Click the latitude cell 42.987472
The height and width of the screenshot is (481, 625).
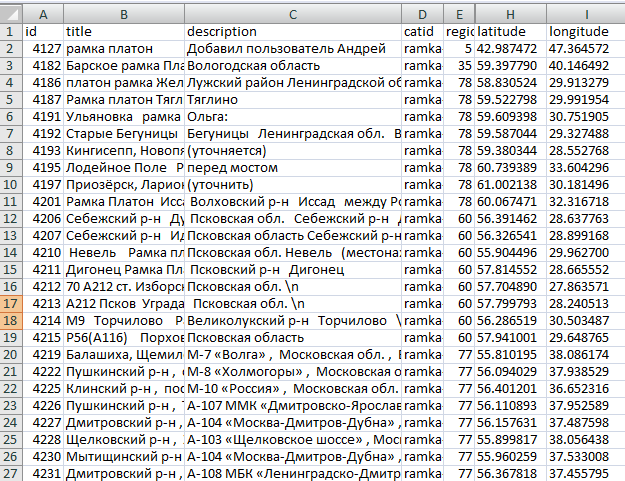click(x=510, y=49)
